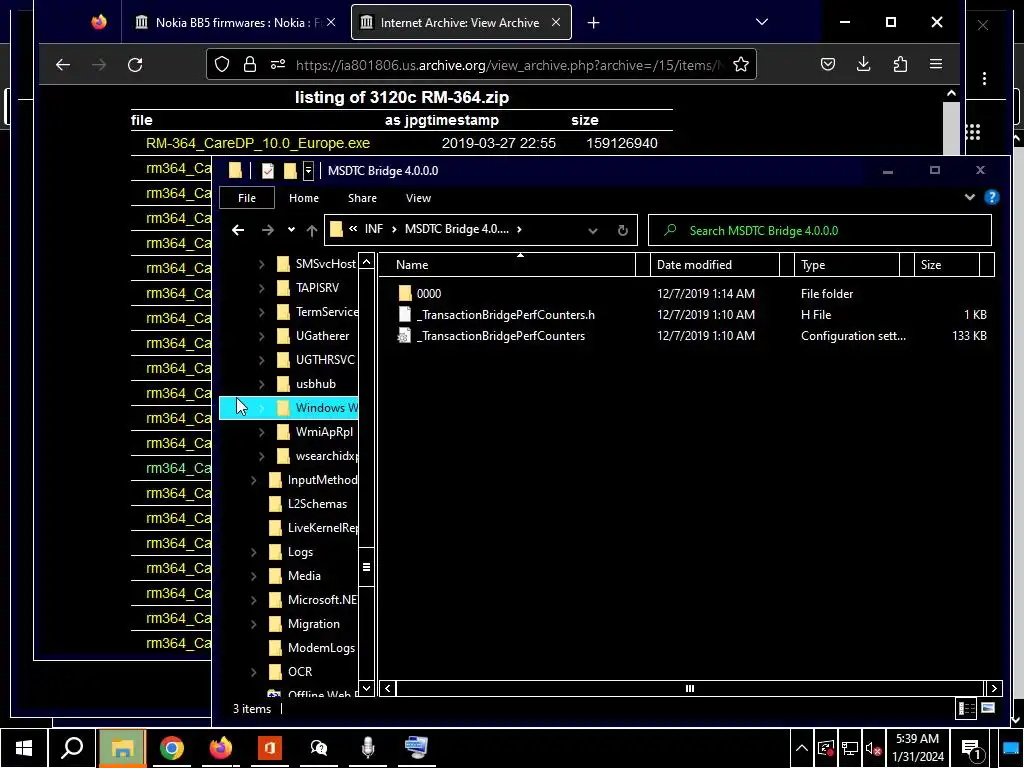
Task: Click muted volume icon in tray
Action: (873, 748)
